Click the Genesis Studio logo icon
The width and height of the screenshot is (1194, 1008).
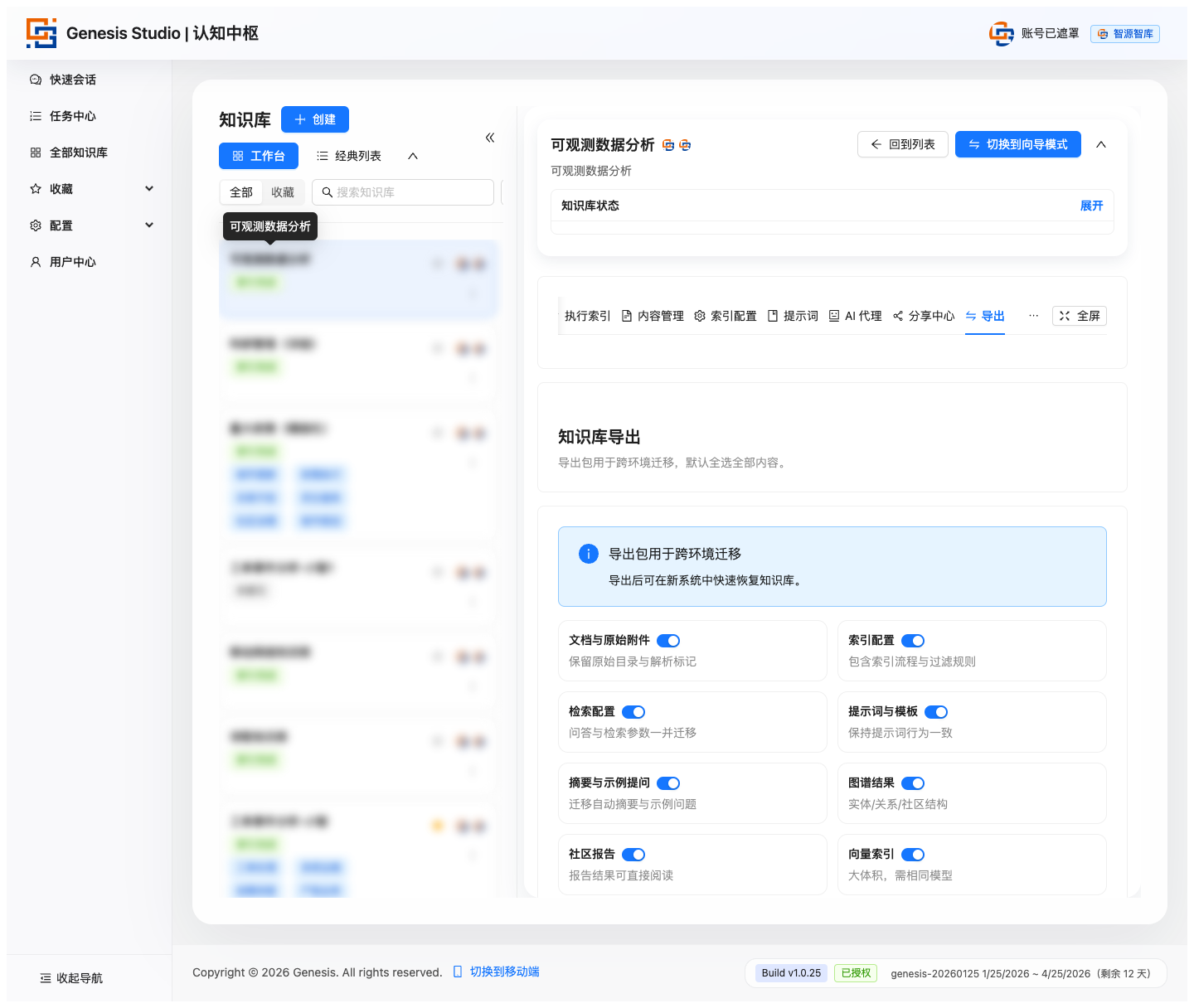click(x=41, y=33)
